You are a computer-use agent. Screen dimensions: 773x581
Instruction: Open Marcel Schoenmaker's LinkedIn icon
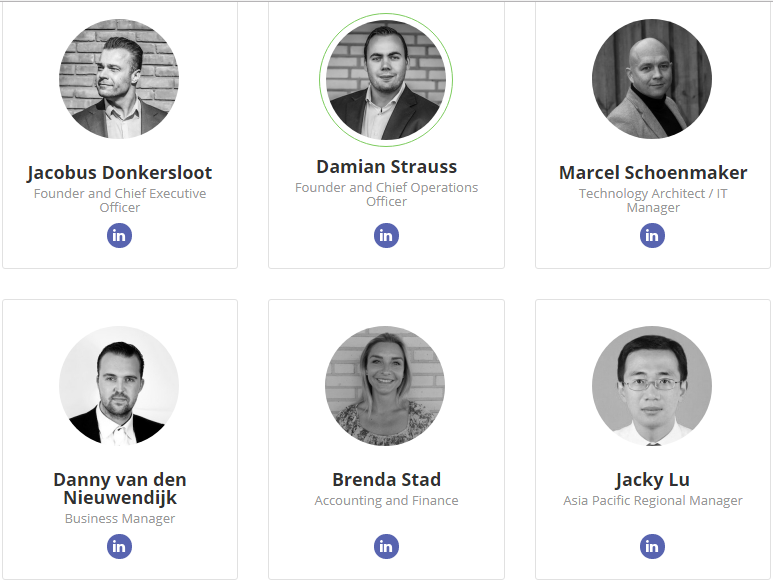(652, 236)
